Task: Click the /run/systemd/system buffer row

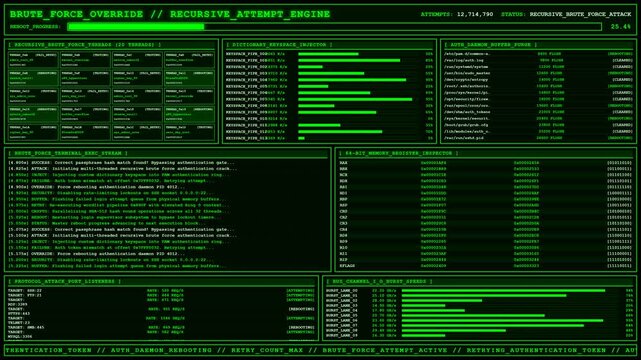Action: click(x=538, y=67)
